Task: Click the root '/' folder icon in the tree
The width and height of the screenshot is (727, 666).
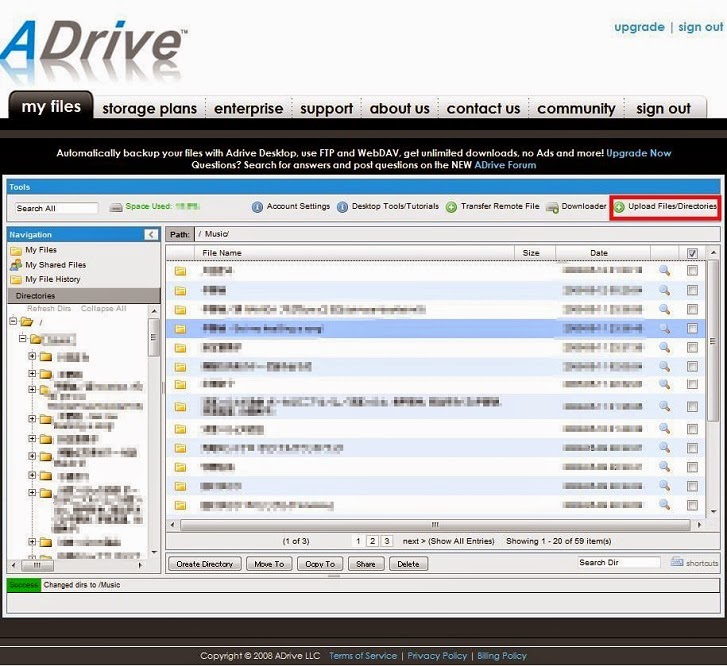Action: click(x=27, y=321)
